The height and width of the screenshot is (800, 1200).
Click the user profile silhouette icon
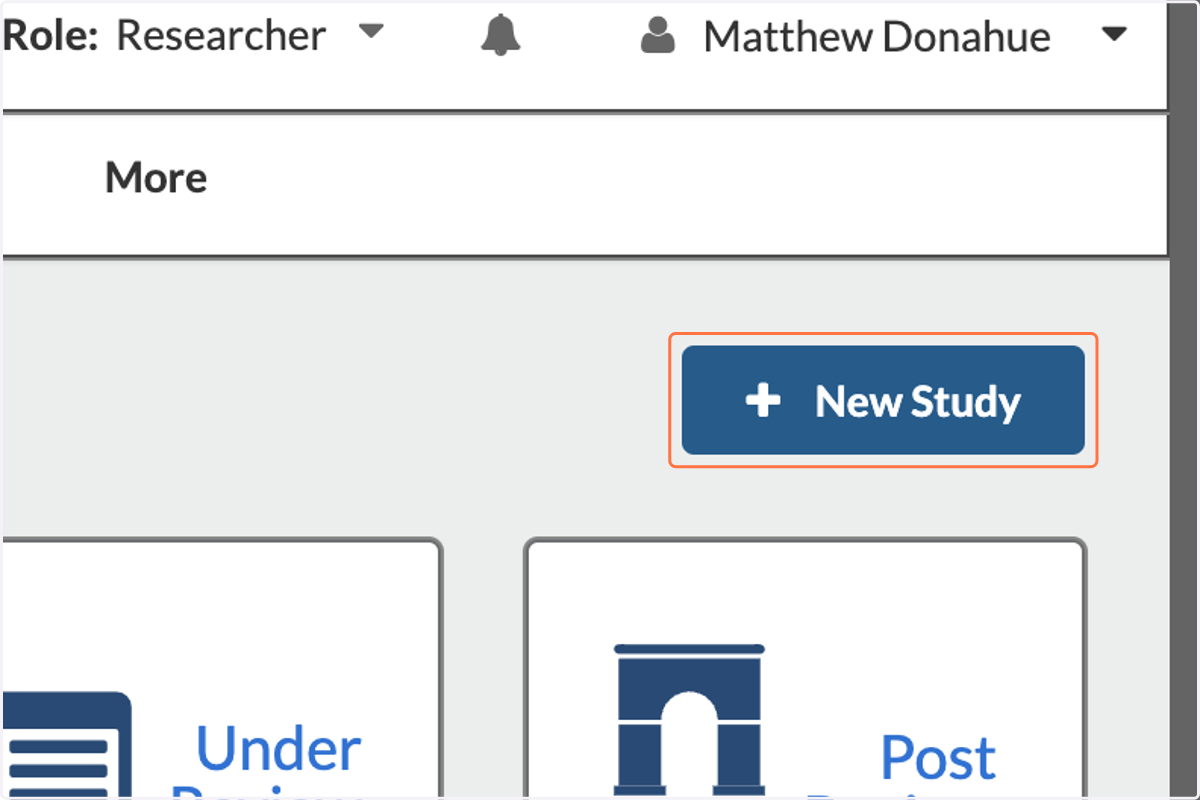point(658,37)
